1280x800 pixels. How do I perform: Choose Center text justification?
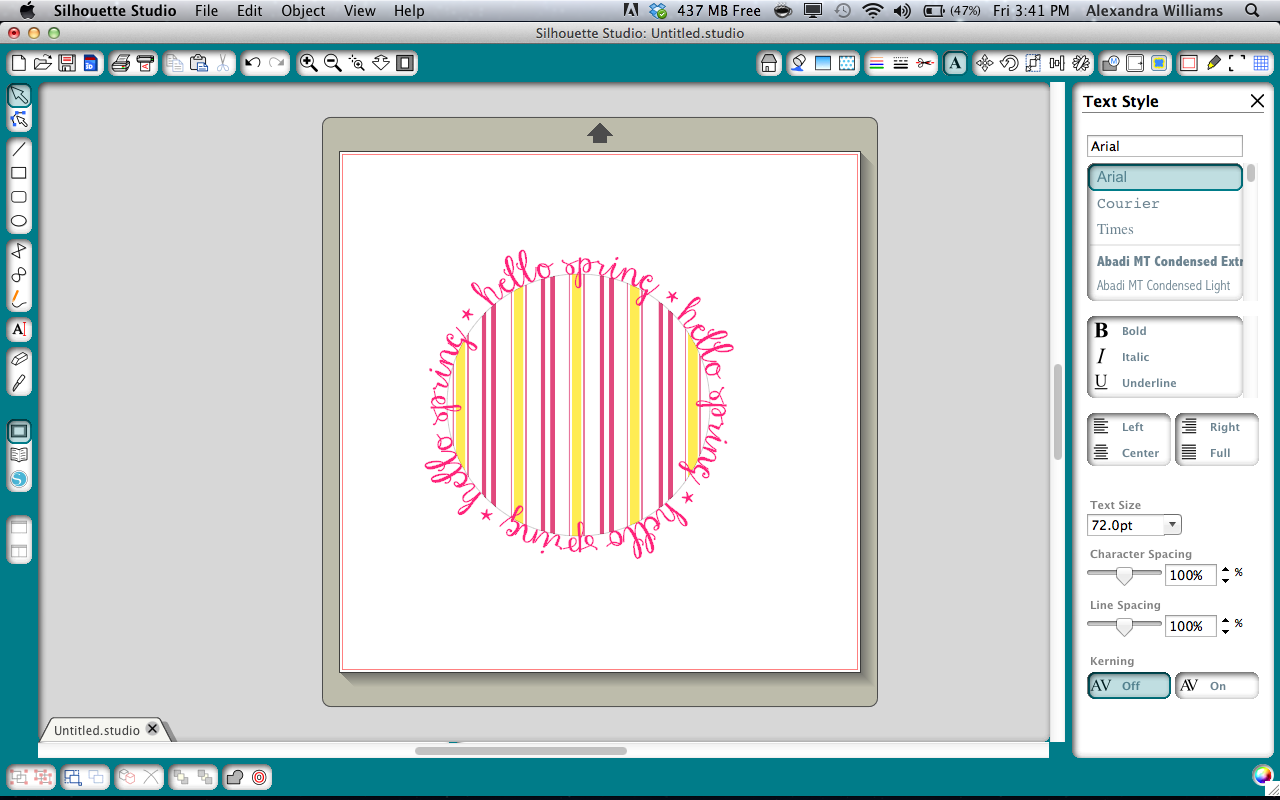[1129, 453]
